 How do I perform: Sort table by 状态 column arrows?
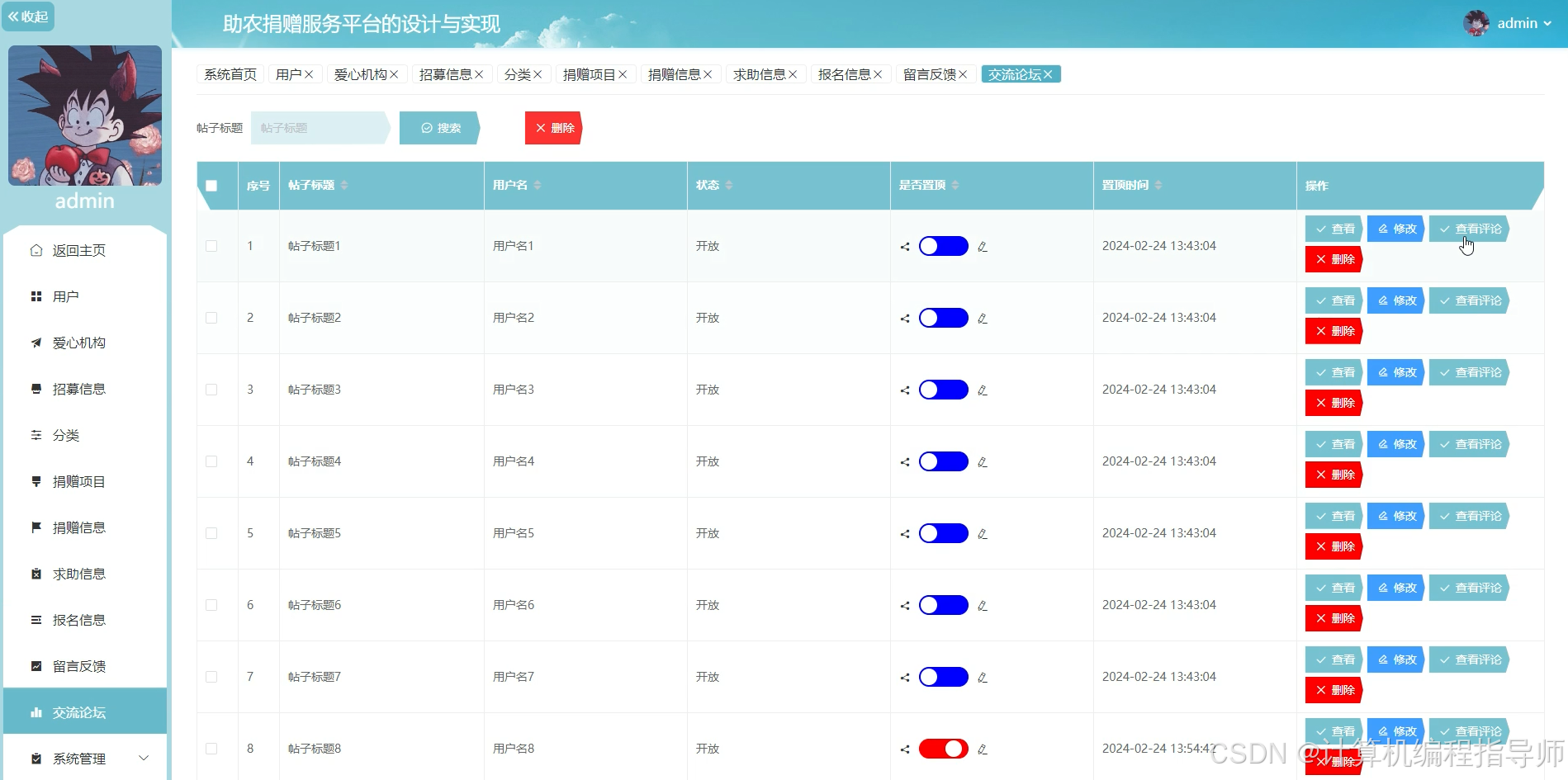729,185
